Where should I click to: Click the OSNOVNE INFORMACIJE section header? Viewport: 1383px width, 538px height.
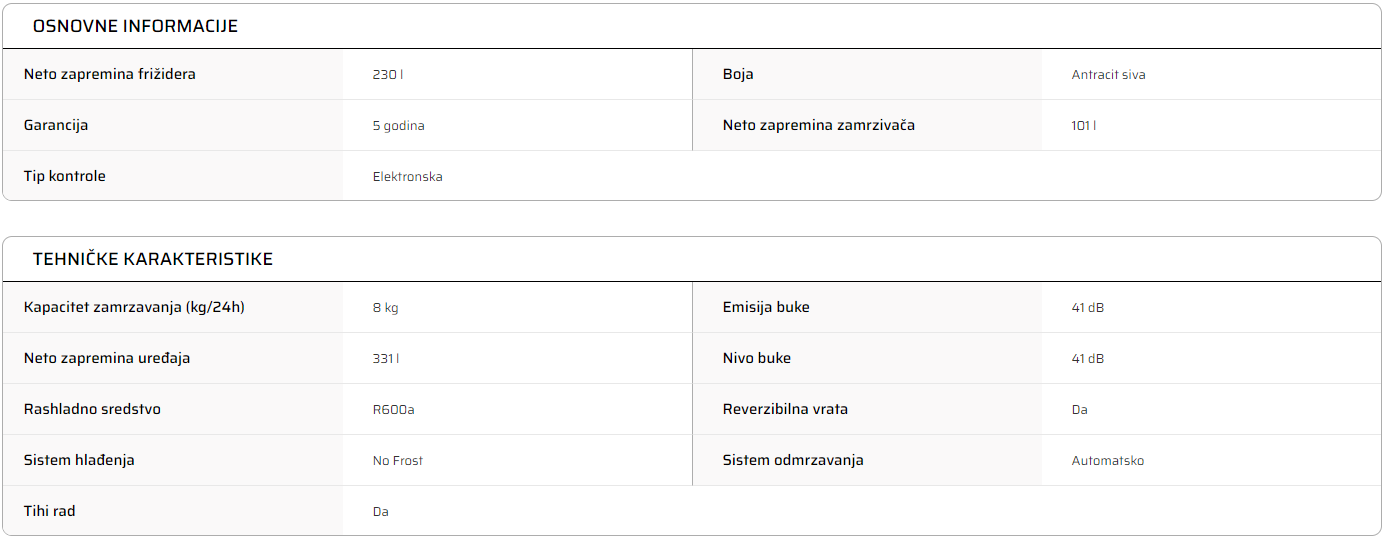[135, 26]
